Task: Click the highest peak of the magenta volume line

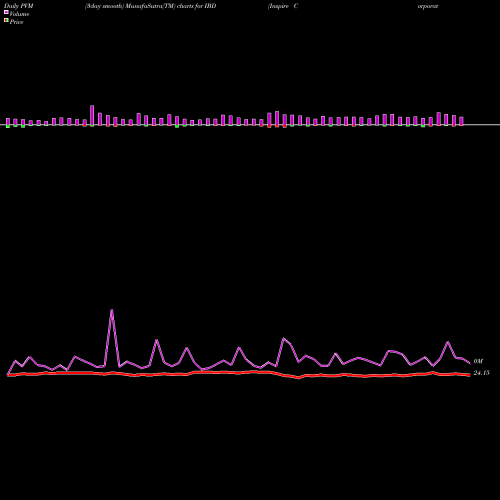Action: point(112,310)
